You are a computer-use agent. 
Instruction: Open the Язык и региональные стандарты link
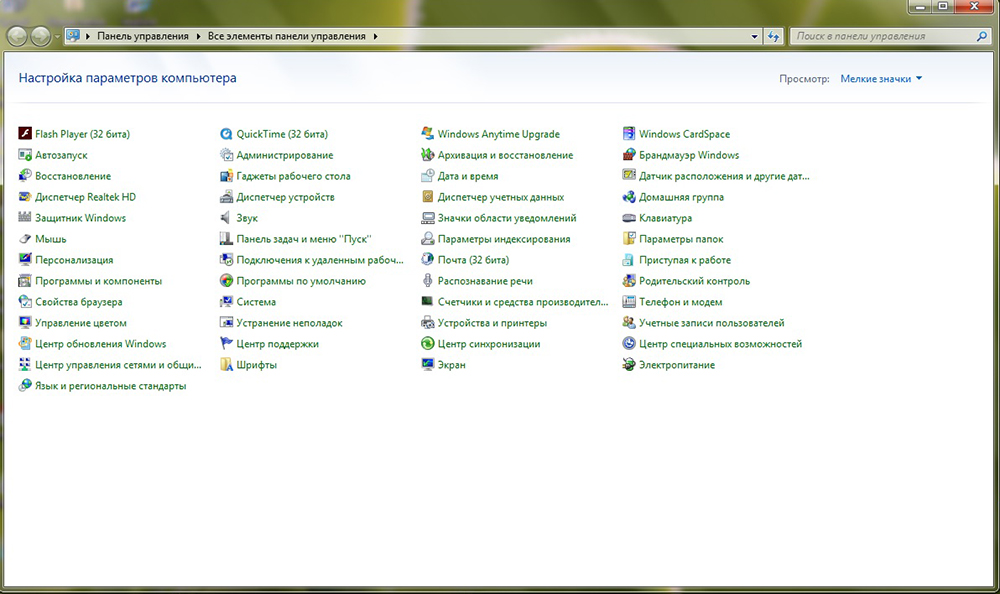click(110, 386)
